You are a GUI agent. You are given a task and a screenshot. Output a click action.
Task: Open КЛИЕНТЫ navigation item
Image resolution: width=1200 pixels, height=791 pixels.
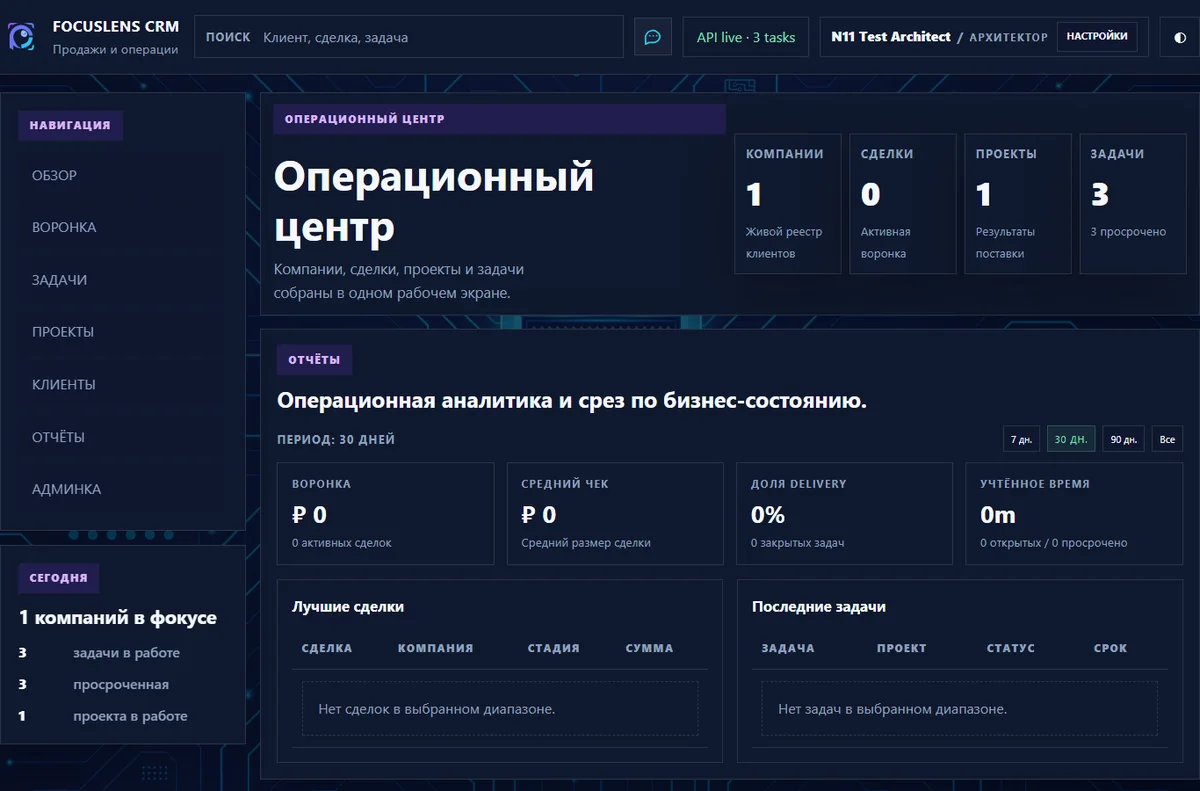[64, 384]
